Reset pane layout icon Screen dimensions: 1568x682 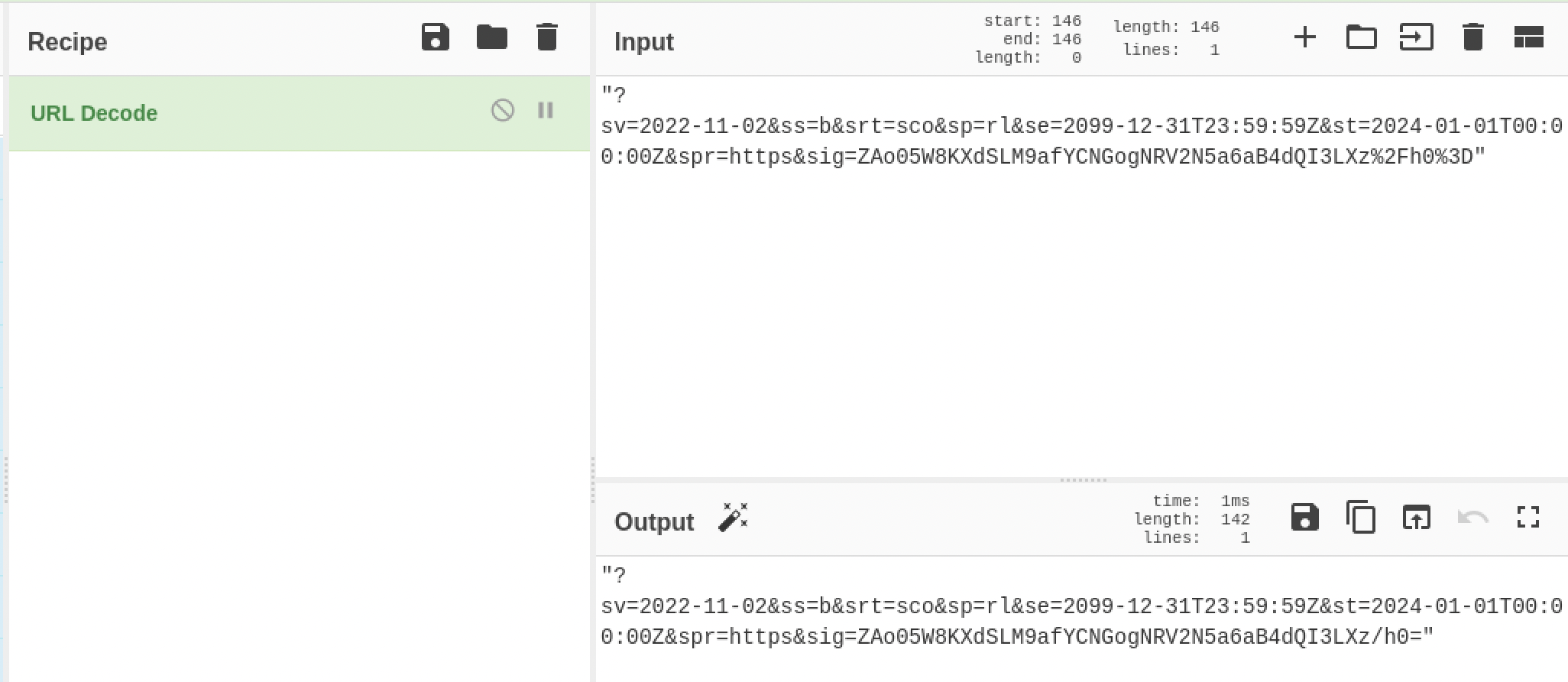pos(1529,37)
